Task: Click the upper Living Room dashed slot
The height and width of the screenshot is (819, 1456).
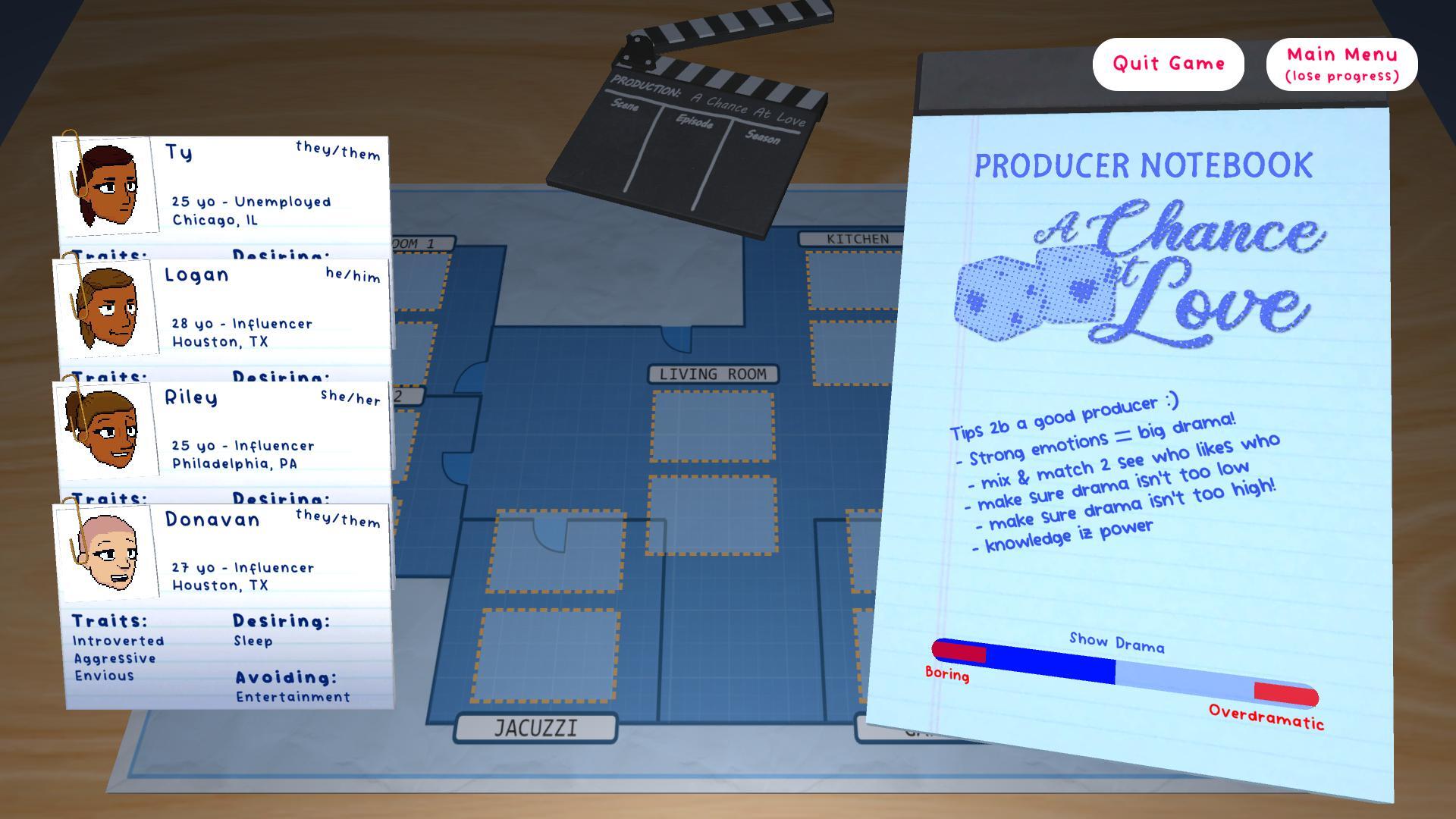Action: (x=713, y=426)
